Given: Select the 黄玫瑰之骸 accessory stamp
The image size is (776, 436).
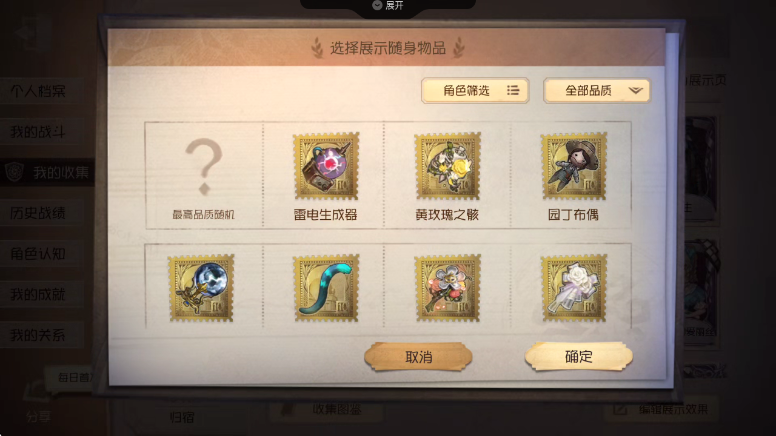Looking at the screenshot, I should pos(447,166).
